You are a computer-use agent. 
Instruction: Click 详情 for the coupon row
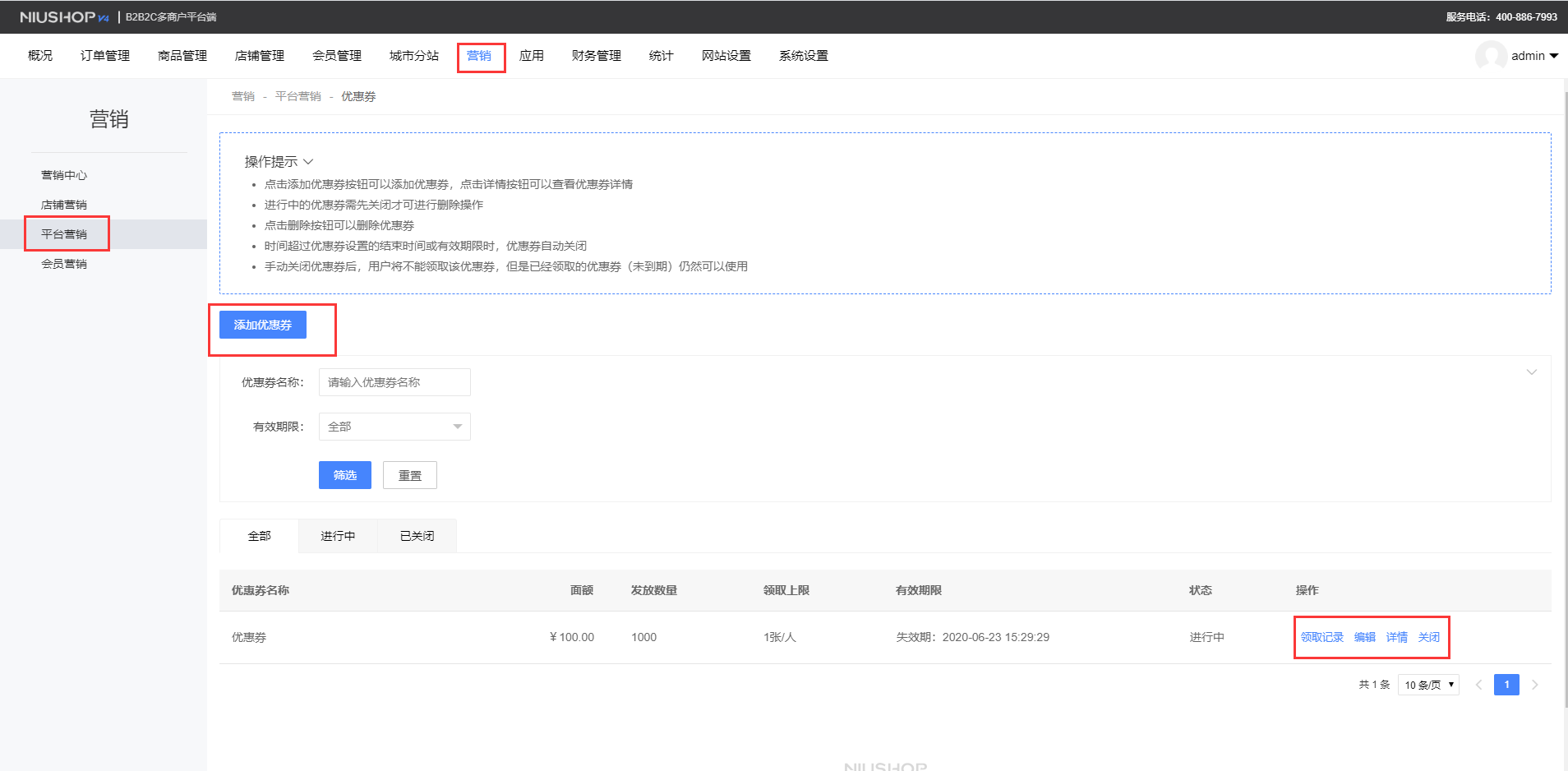[1397, 637]
